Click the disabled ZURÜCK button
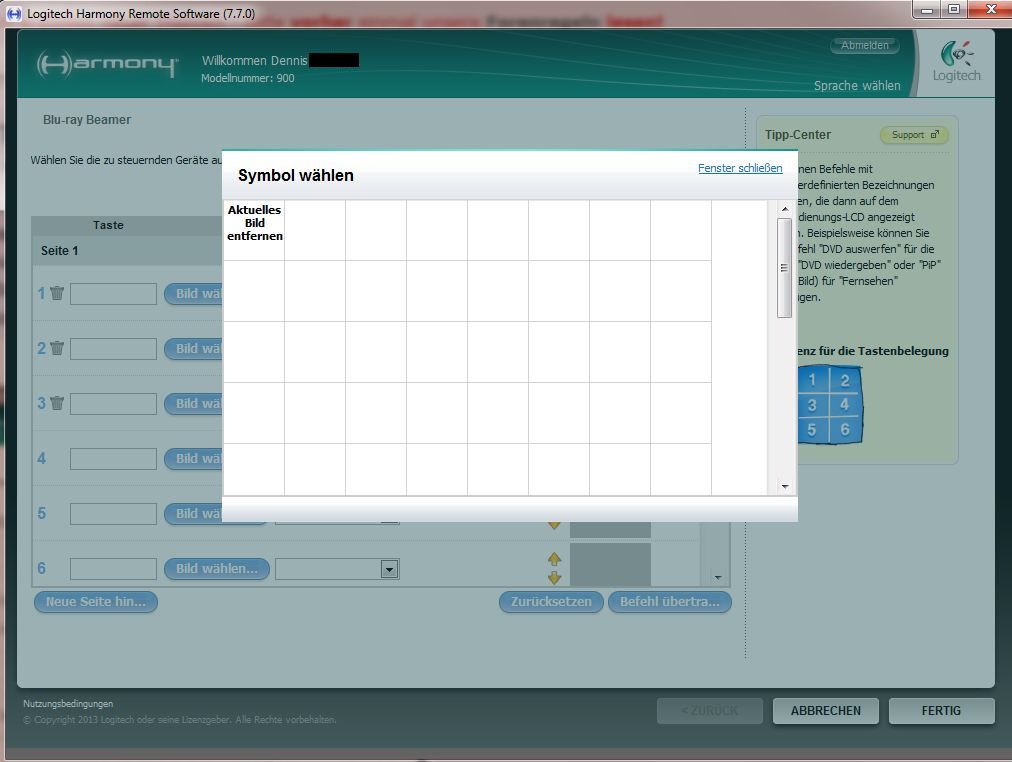Screen dimensions: 1012x762 tap(710, 710)
